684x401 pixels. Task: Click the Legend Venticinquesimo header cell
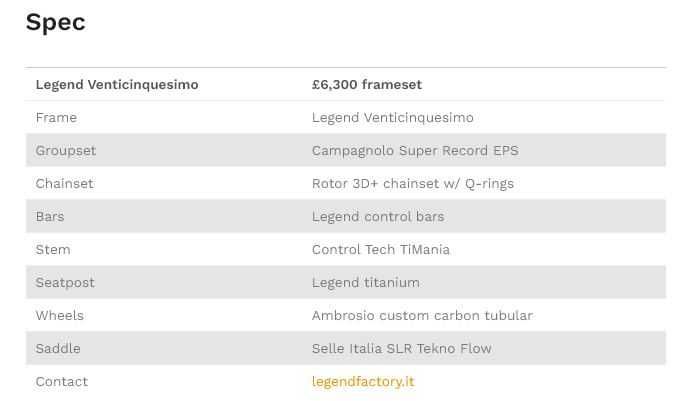pyautogui.click(x=117, y=85)
